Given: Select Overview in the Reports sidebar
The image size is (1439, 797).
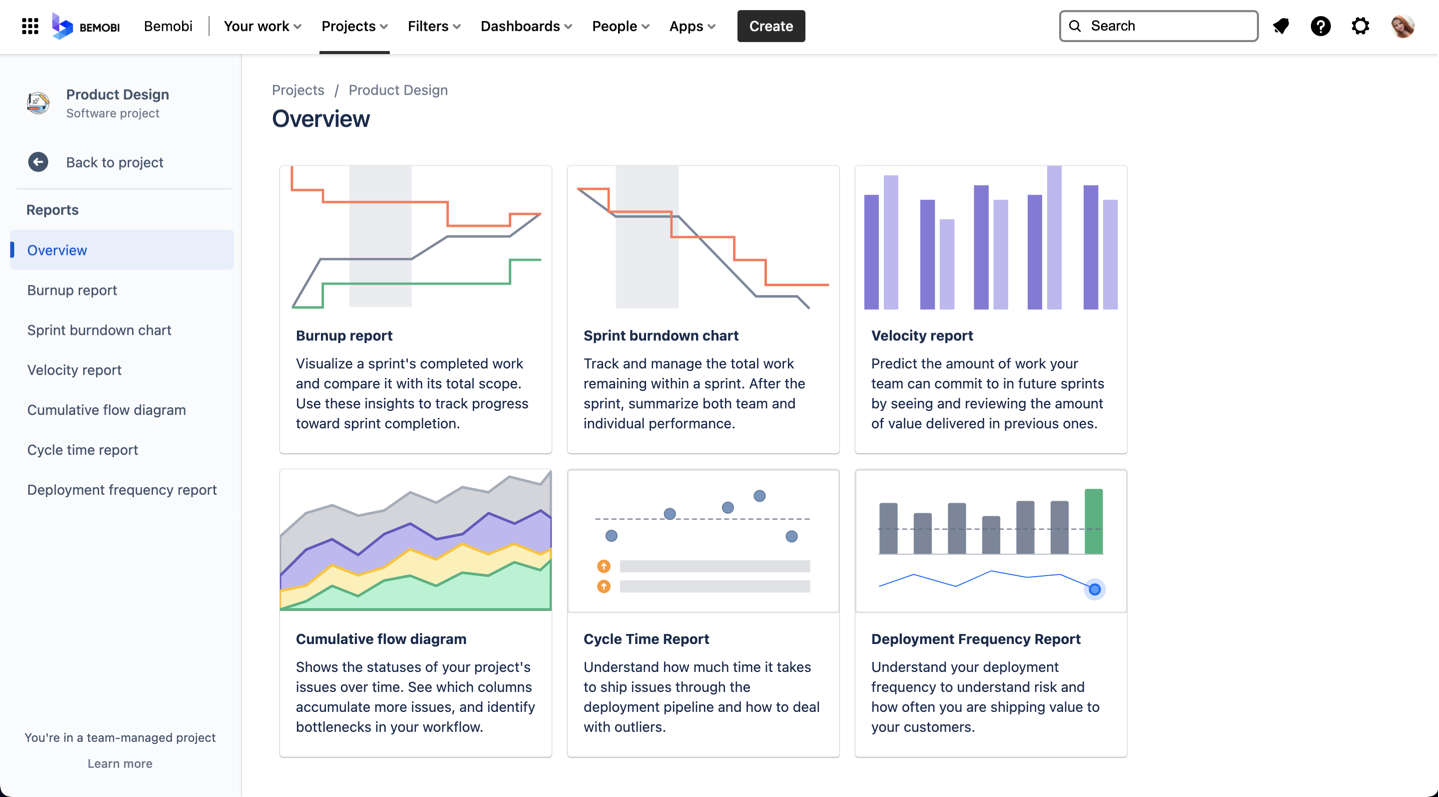Looking at the screenshot, I should tap(122, 250).
